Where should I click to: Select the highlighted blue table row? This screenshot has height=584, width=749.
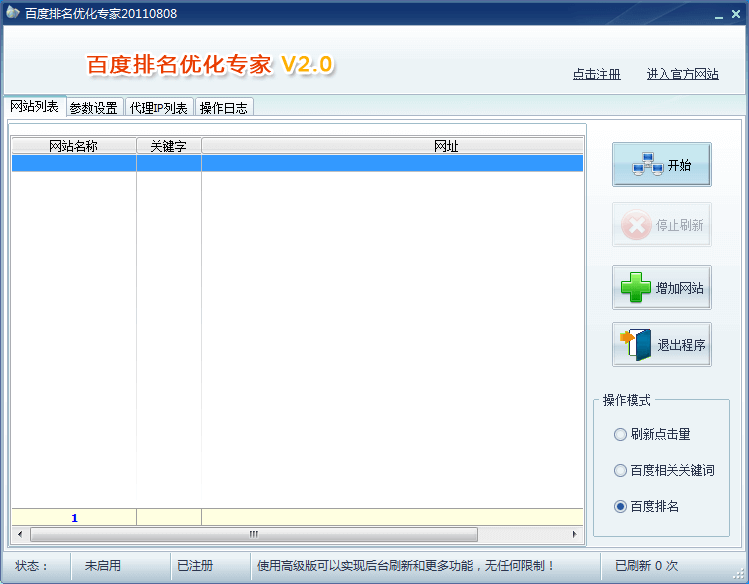pos(297,163)
